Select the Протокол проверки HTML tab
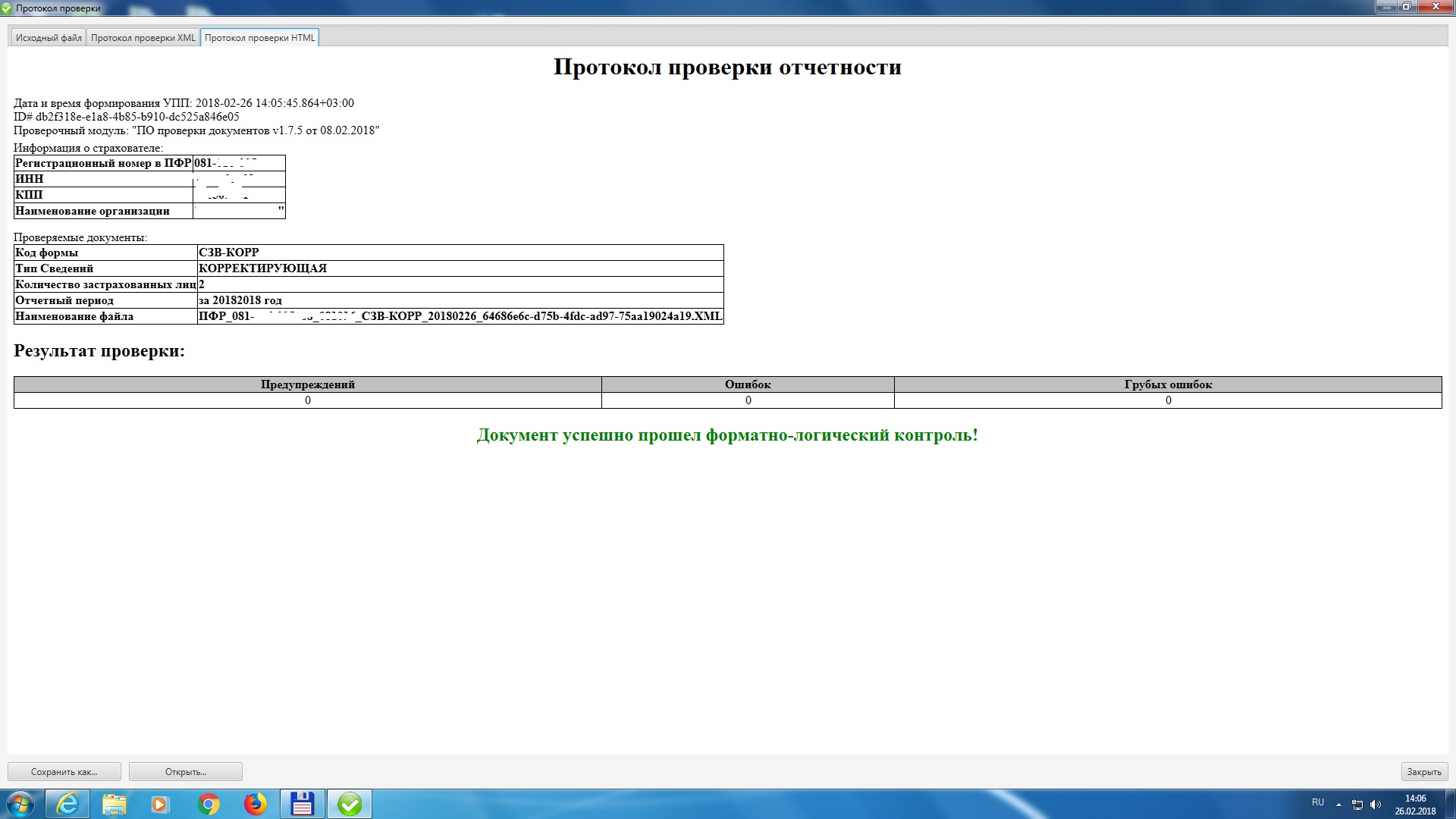The image size is (1456, 819). click(259, 38)
